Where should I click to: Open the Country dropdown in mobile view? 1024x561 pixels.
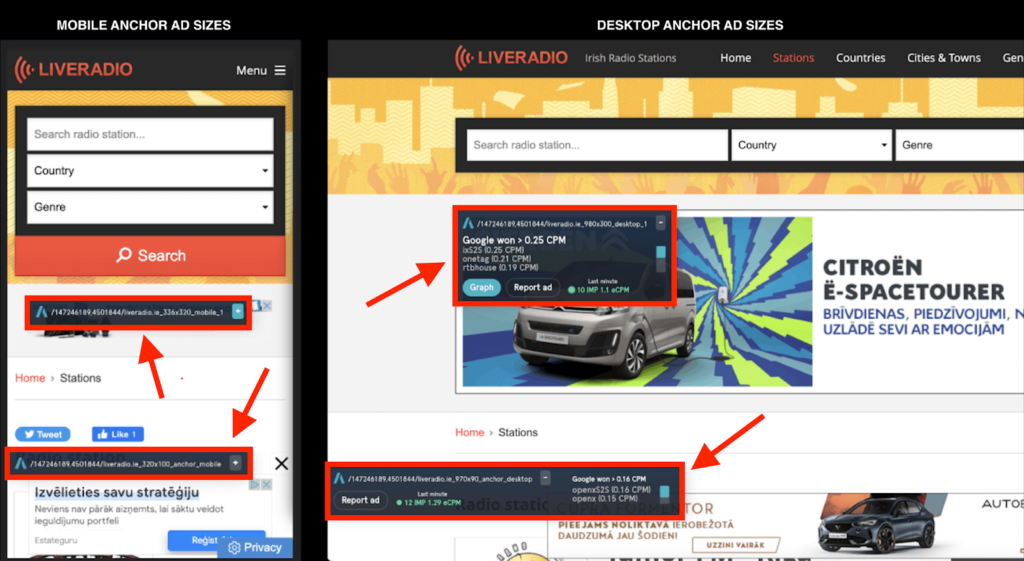[150, 170]
